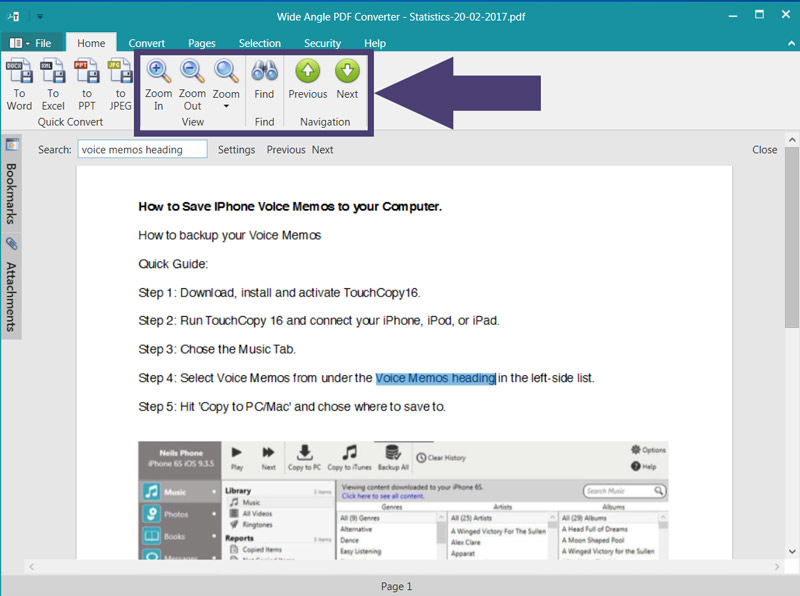Switch to the Convert tab

[x=146, y=43]
